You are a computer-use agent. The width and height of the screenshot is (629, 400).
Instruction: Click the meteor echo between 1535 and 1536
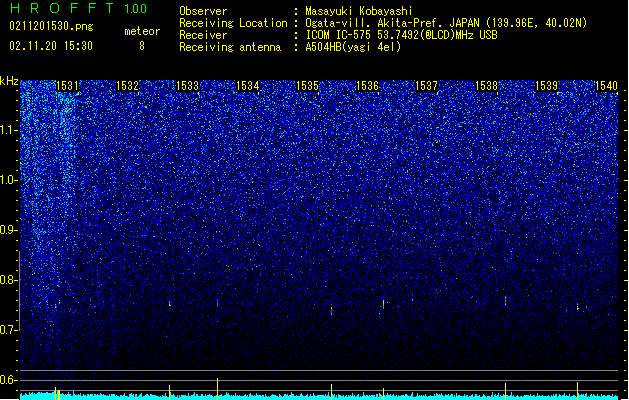332,310
